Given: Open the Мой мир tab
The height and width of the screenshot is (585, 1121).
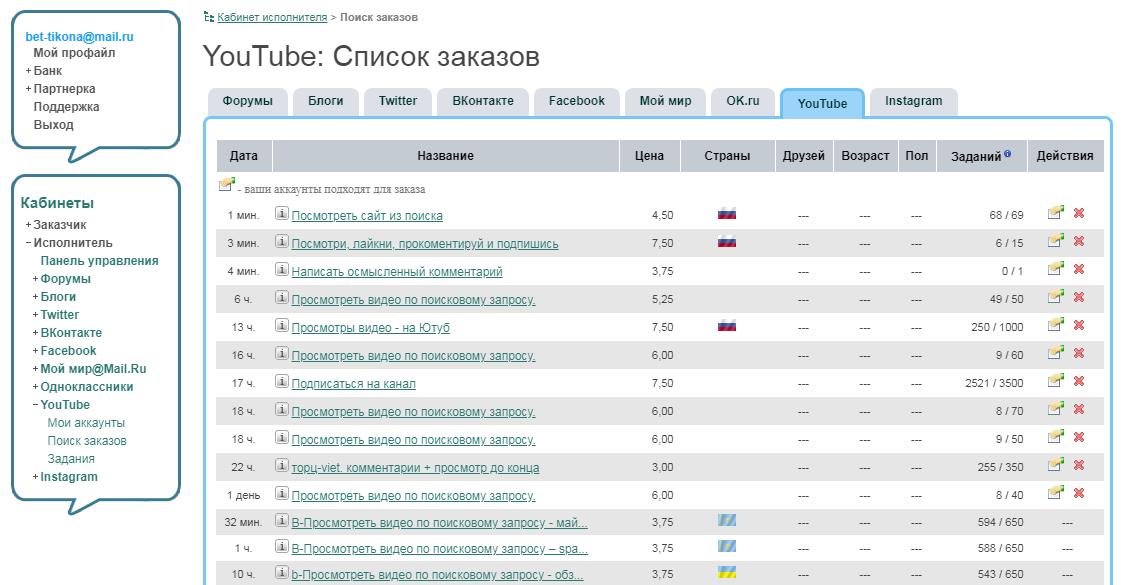Looking at the screenshot, I should click(x=665, y=102).
